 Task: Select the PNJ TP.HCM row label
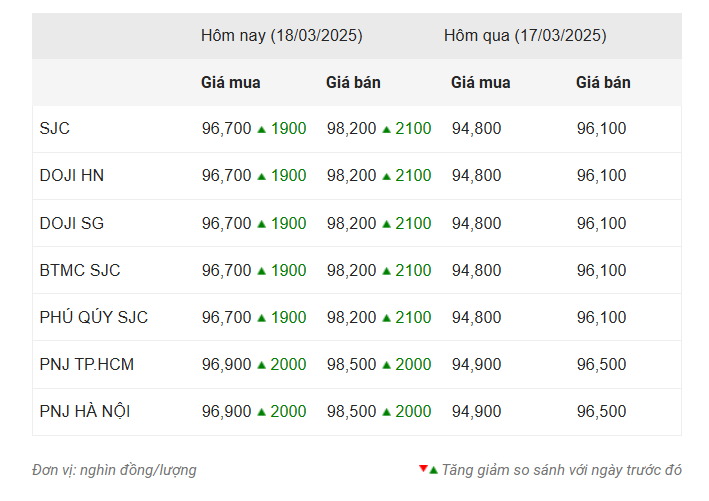87,365
